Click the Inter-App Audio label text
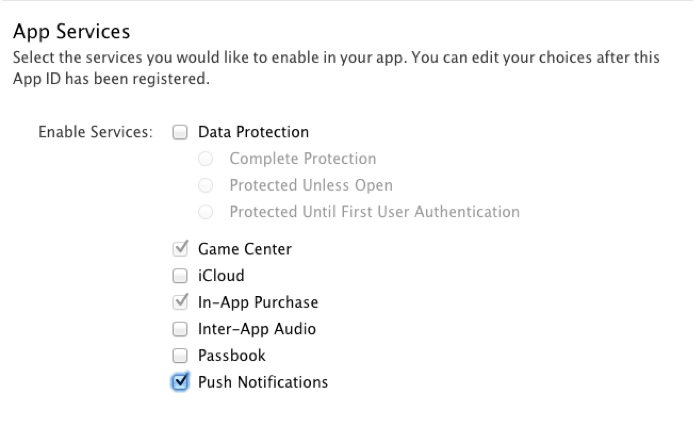This screenshot has width=698, height=432. [257, 329]
